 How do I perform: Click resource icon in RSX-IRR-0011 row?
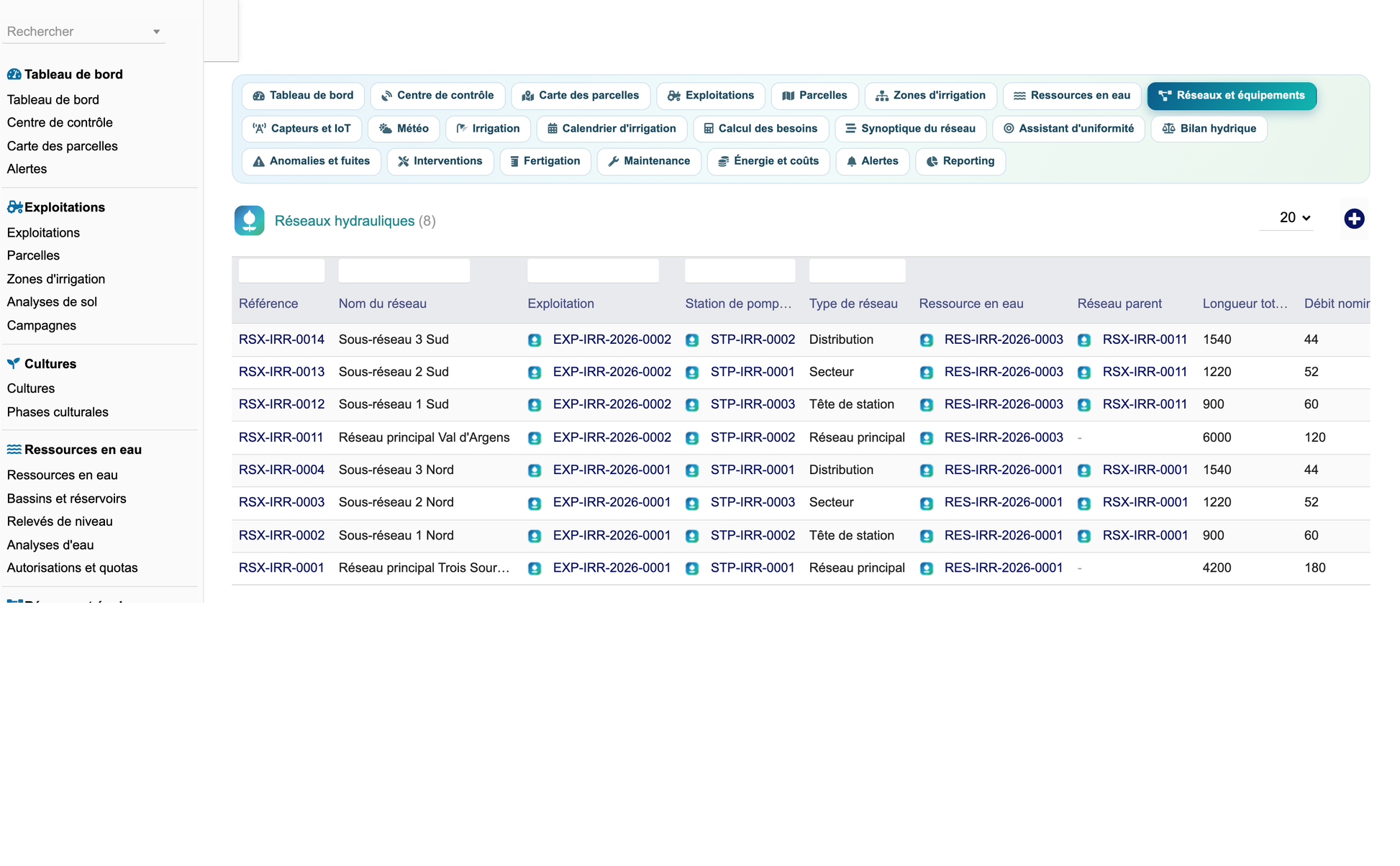927,438
